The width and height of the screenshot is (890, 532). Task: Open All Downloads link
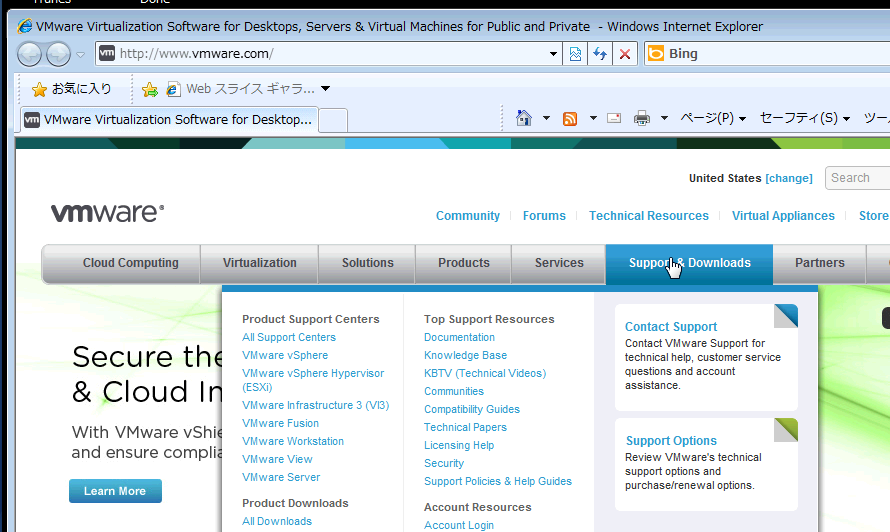click(277, 521)
